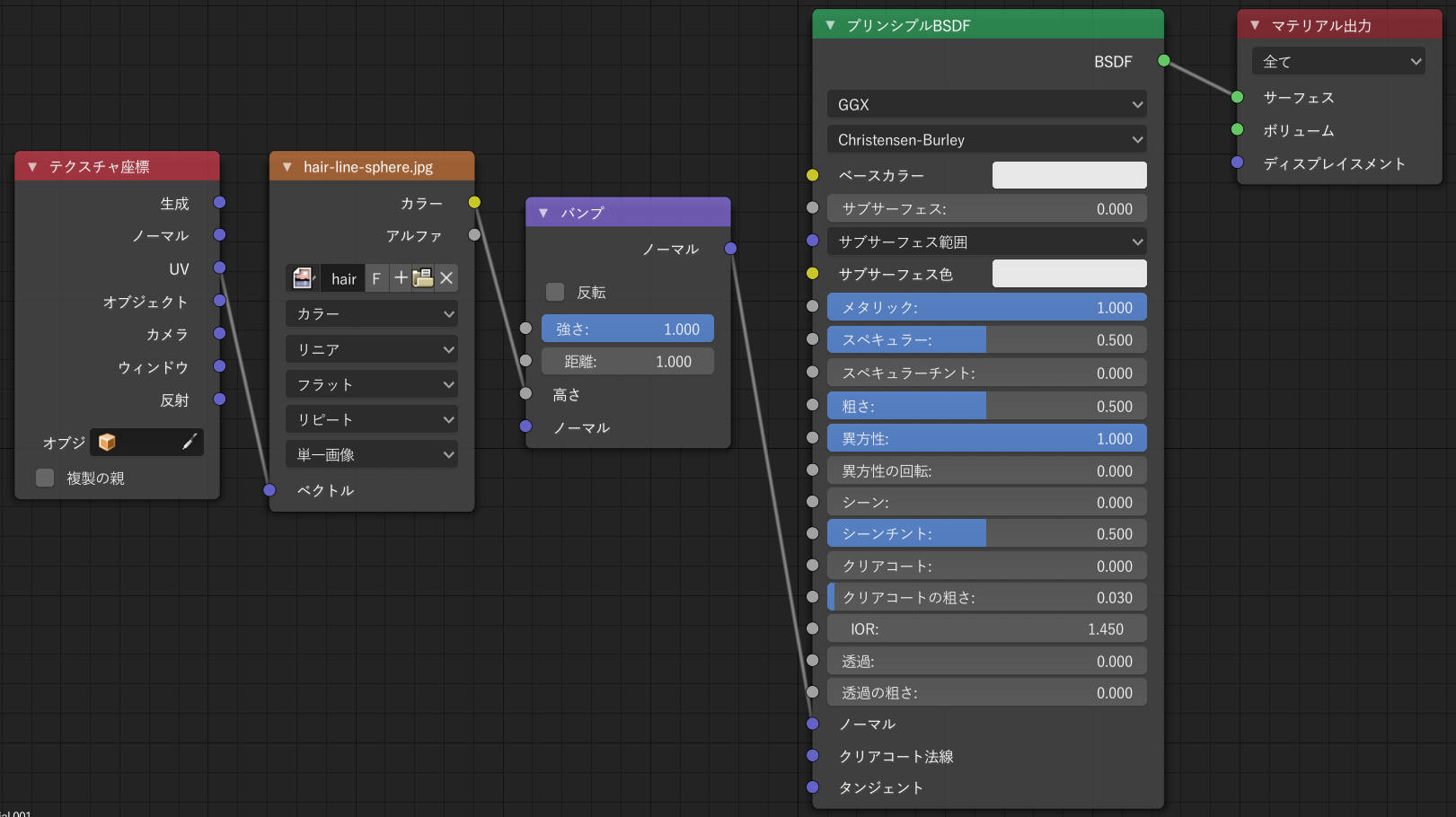Click BSDF output socket
The width and height of the screenshot is (1456, 817).
click(1164, 60)
